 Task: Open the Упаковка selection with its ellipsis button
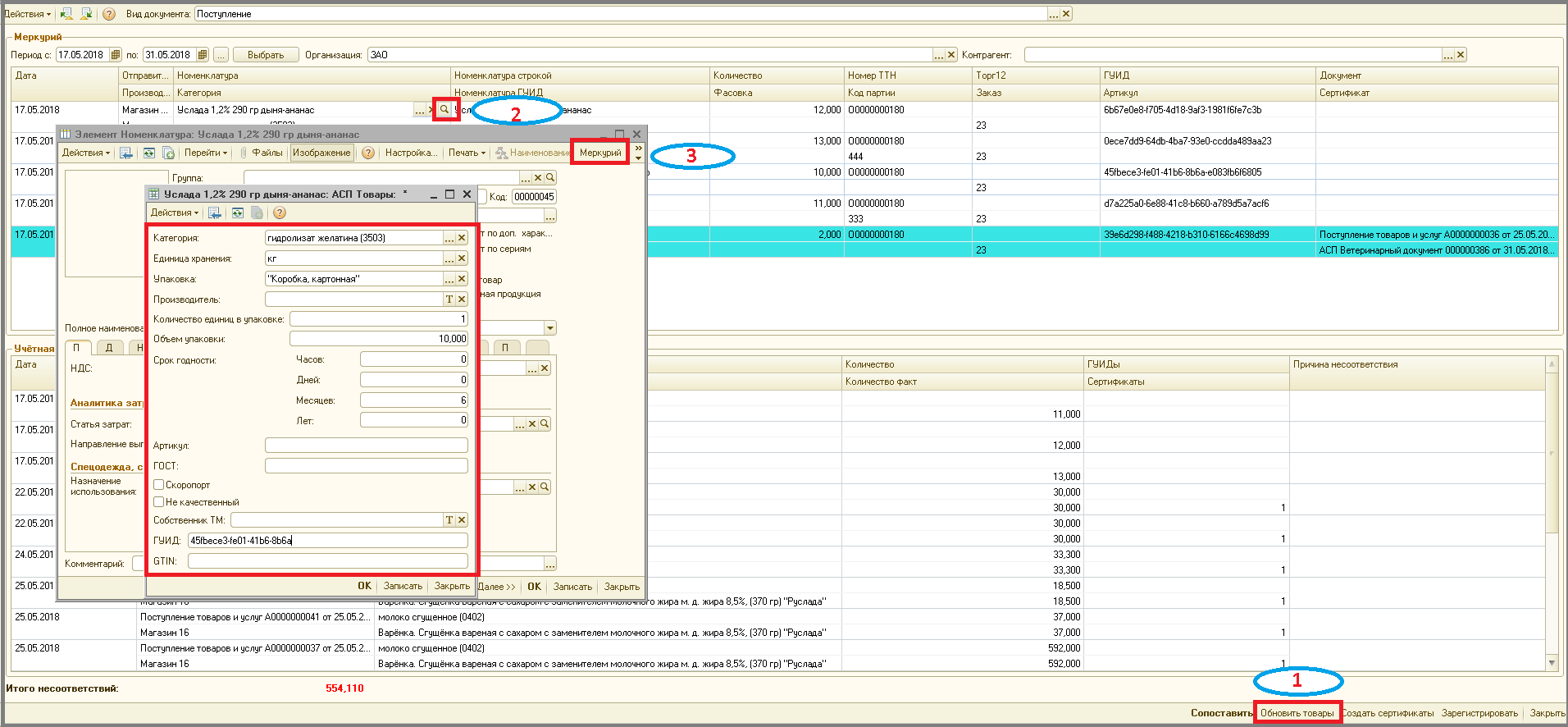click(449, 279)
